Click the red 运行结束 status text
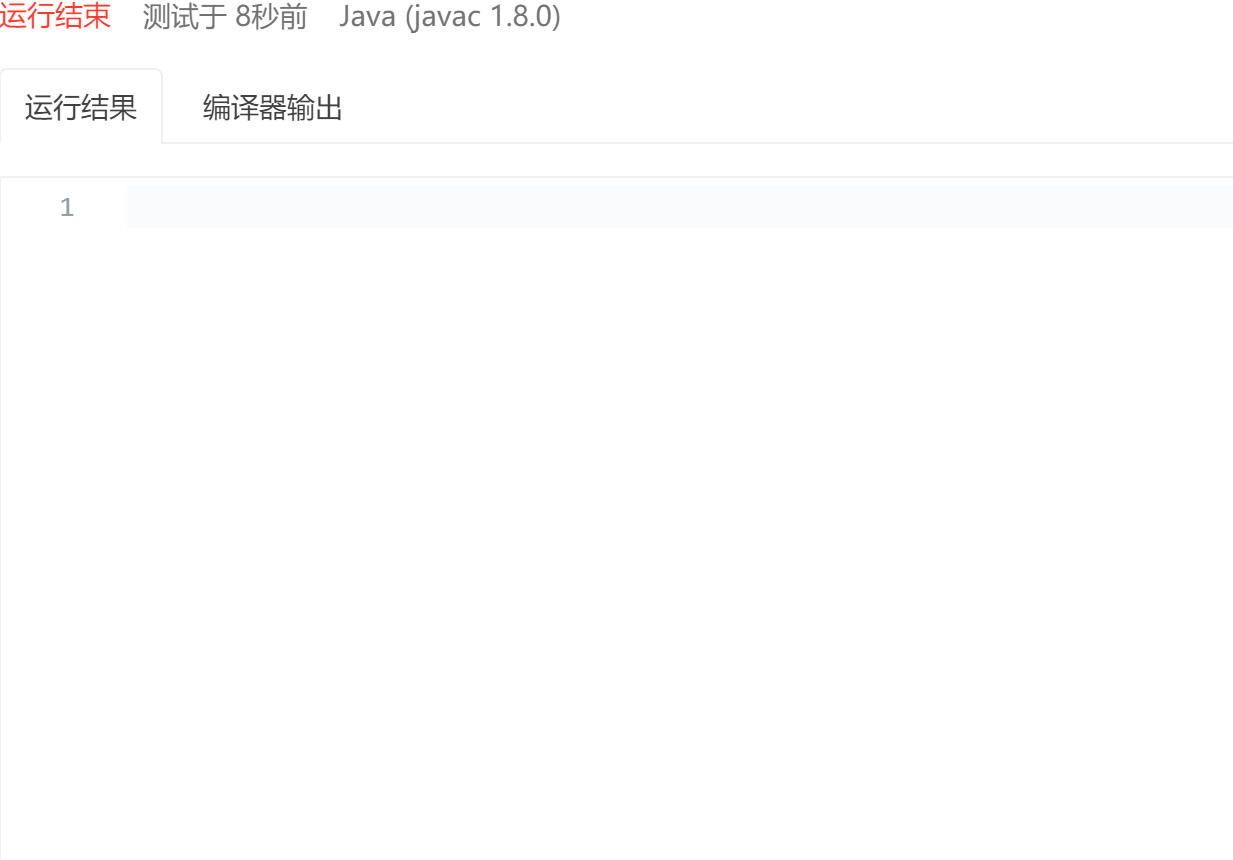Screen dimensions: 1233x860 coord(55,17)
